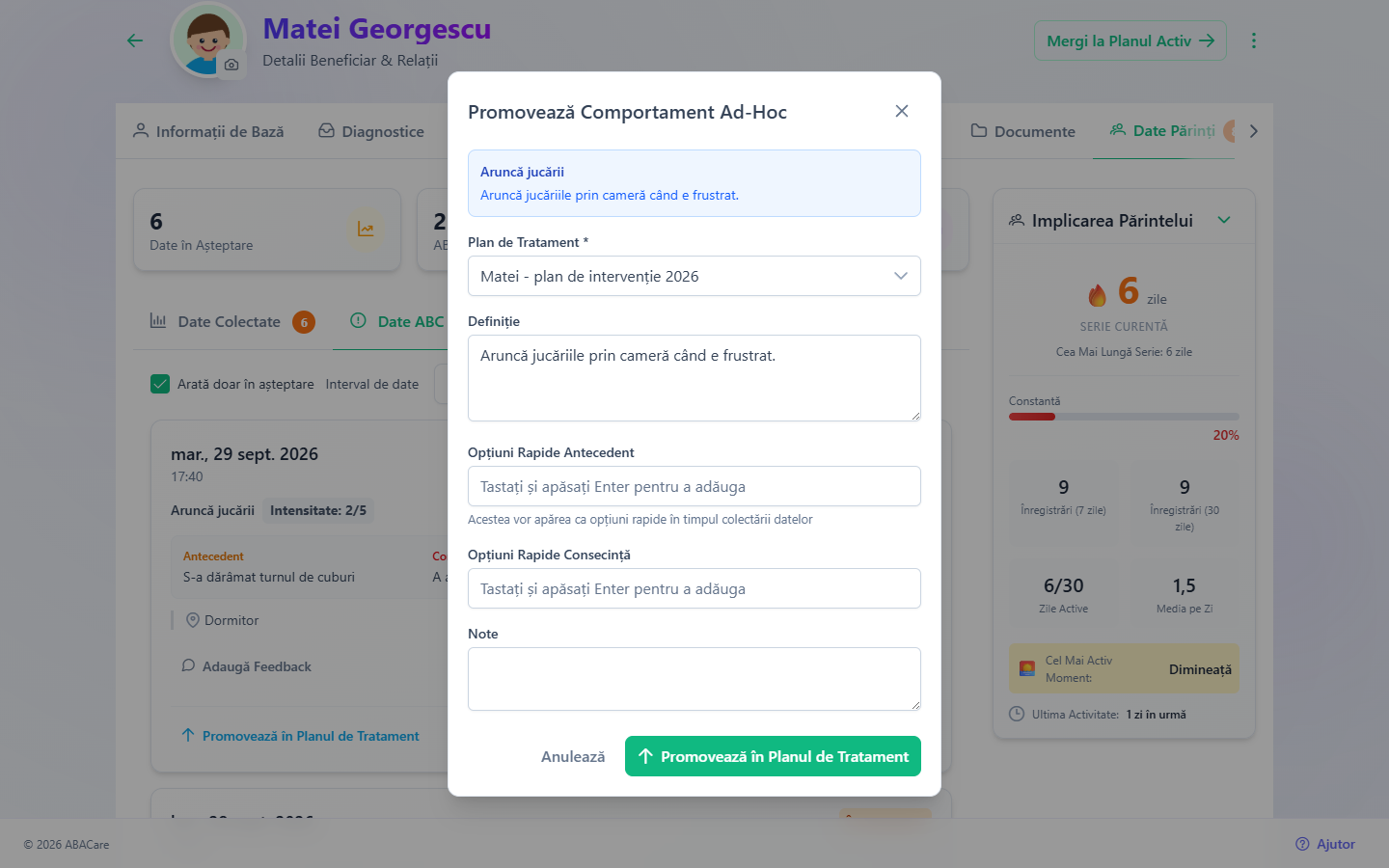The image size is (1389, 868).
Task: Confirm with green Promovează în Planul de Tratament button
Action: click(x=773, y=756)
